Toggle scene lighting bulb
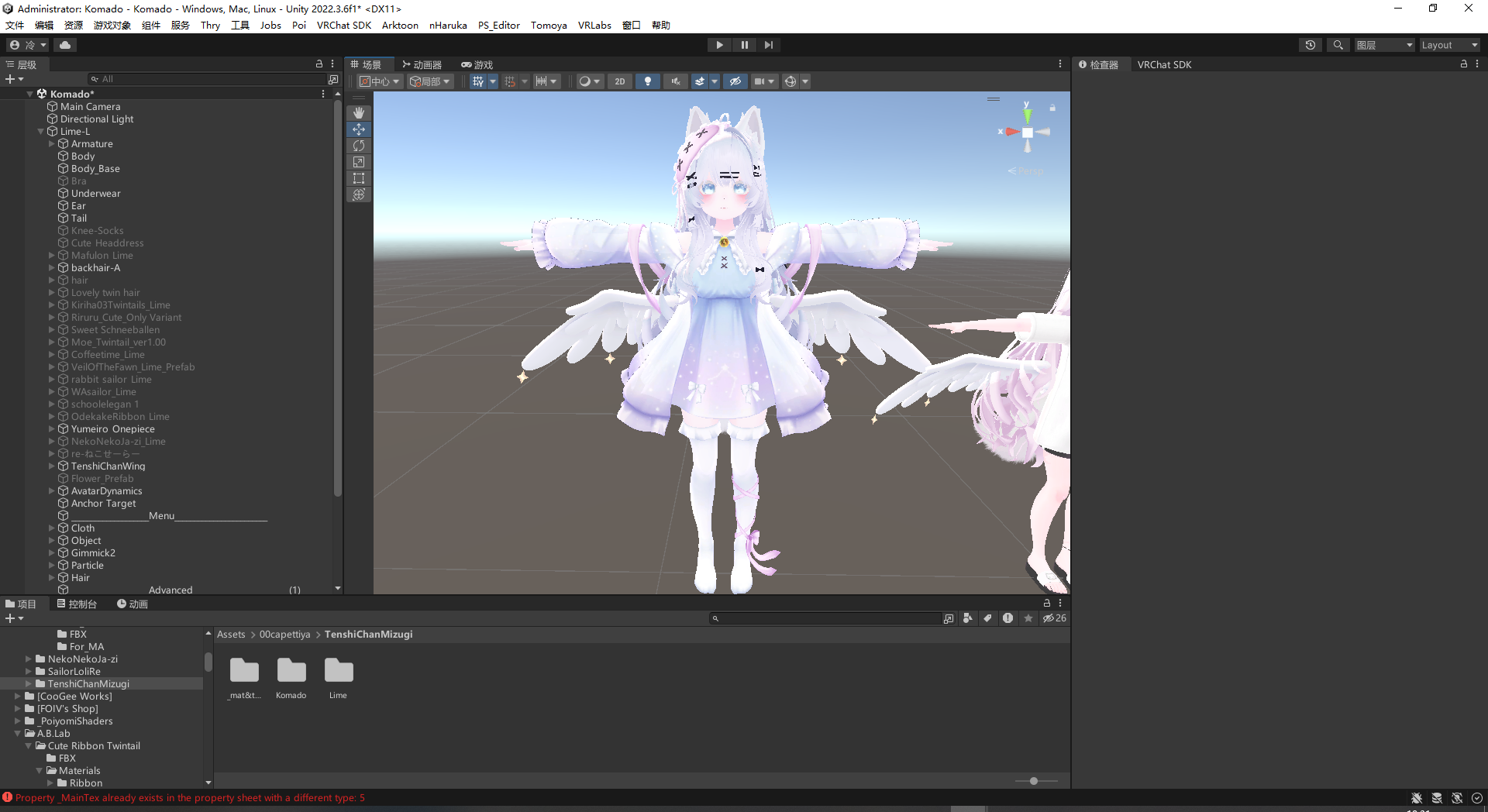 (x=648, y=81)
